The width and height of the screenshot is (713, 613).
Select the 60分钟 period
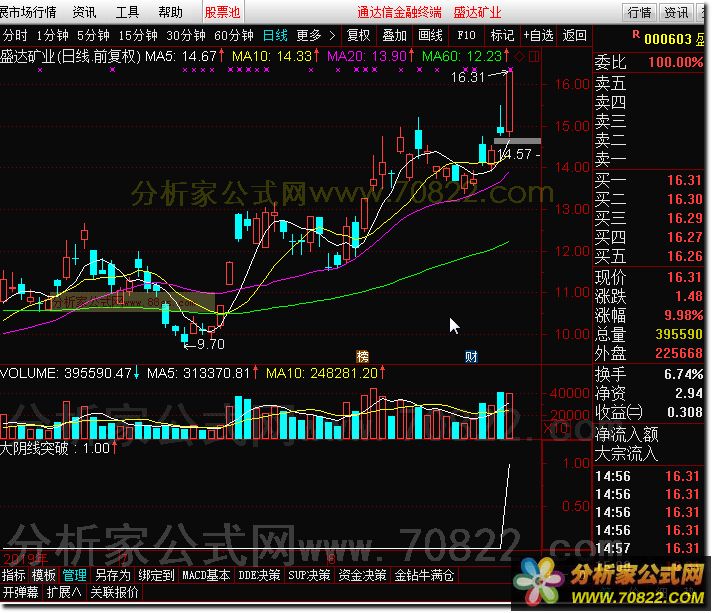click(233, 35)
